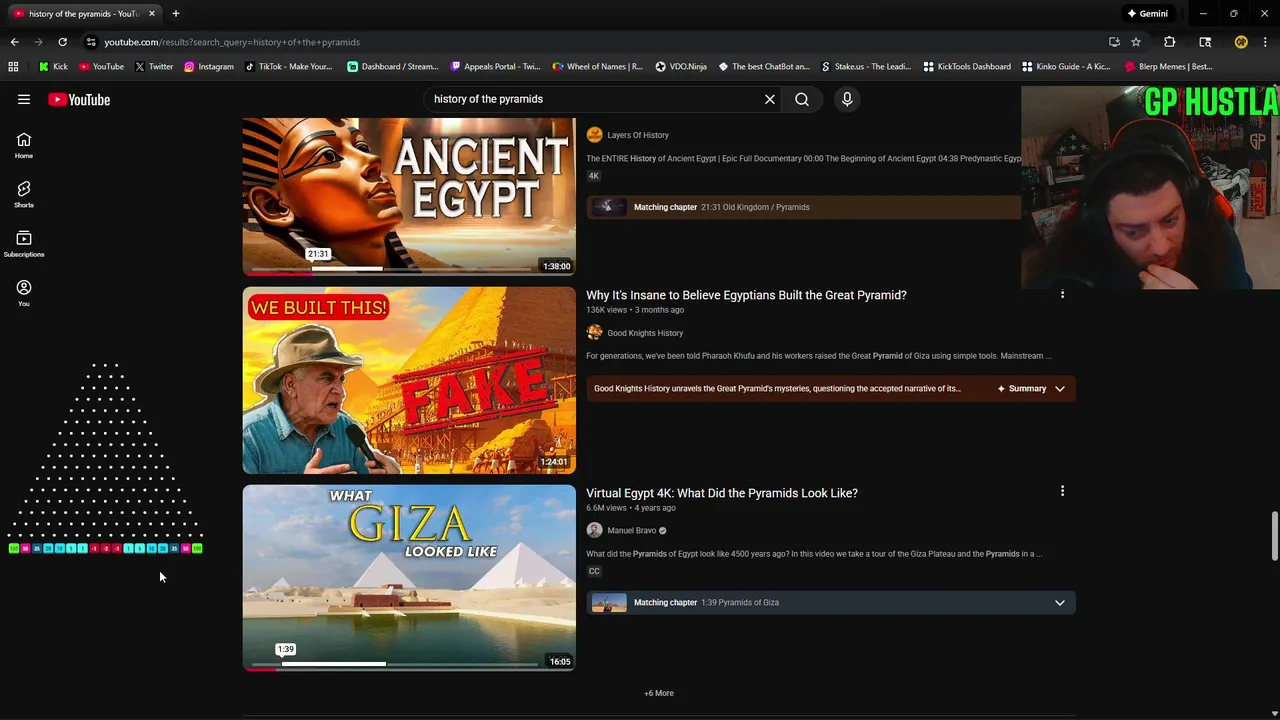Close the history of the pyramids tab
This screenshot has height=720, width=1280.
click(152, 14)
